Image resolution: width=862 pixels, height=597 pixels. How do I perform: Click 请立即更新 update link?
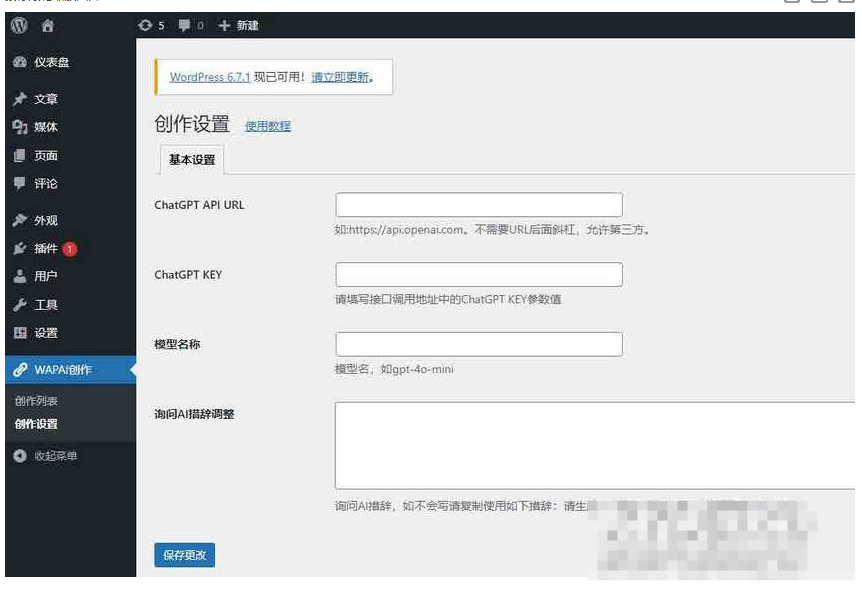tap(340, 77)
